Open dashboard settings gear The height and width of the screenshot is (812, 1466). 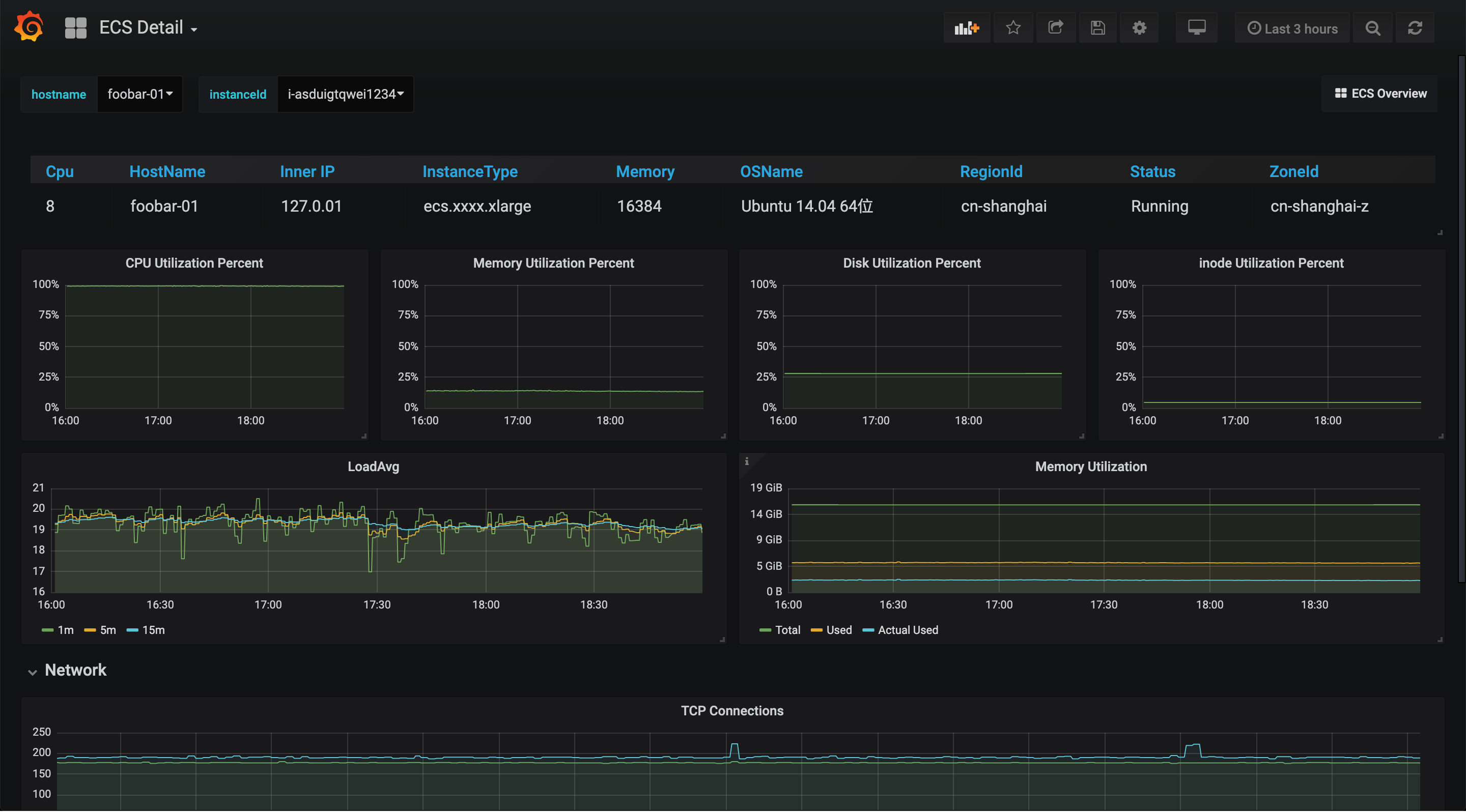[x=1139, y=28]
